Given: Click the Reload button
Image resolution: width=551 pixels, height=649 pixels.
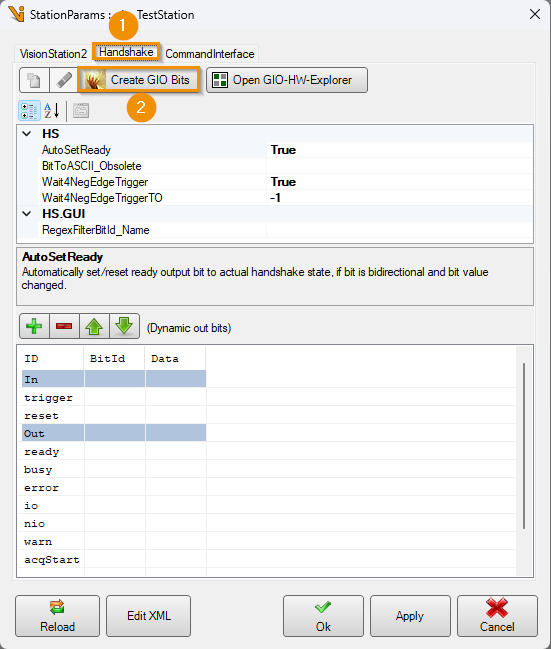Looking at the screenshot, I should coord(58,616).
